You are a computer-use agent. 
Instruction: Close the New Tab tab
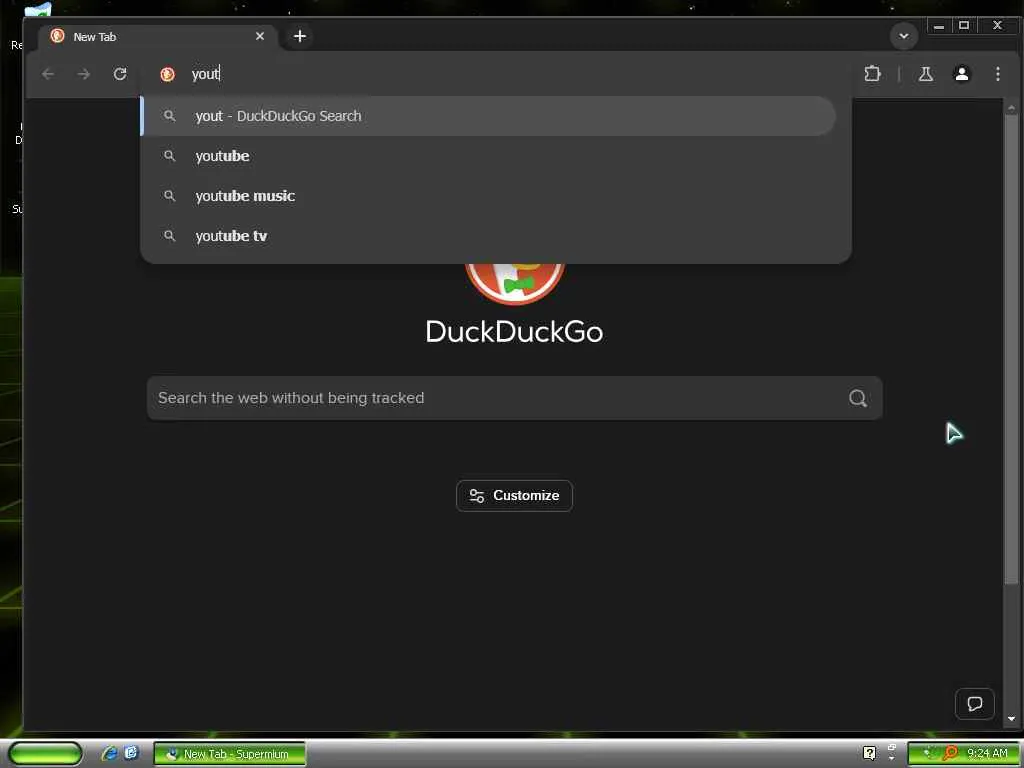click(x=260, y=37)
